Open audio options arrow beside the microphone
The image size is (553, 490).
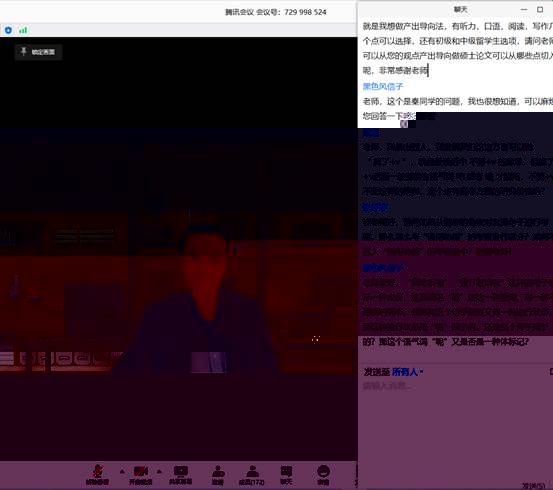(x=122, y=471)
